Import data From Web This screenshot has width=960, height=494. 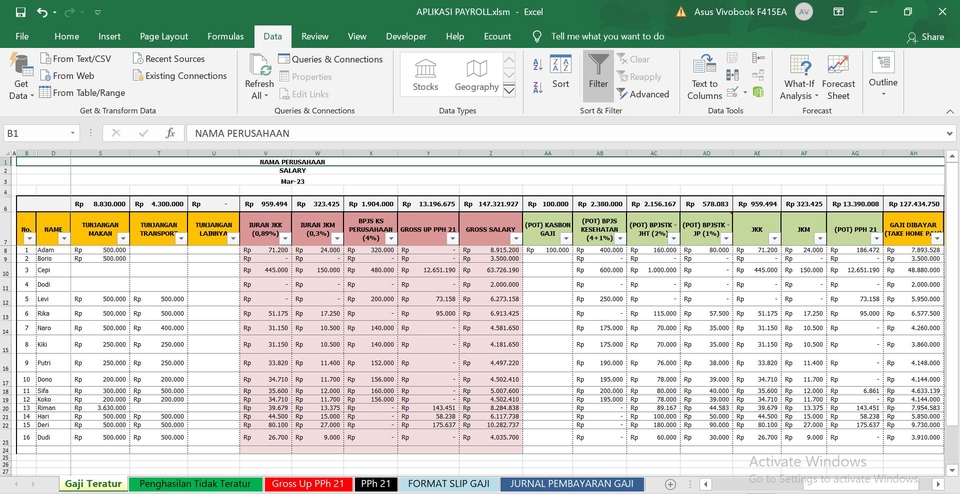click(x=67, y=76)
